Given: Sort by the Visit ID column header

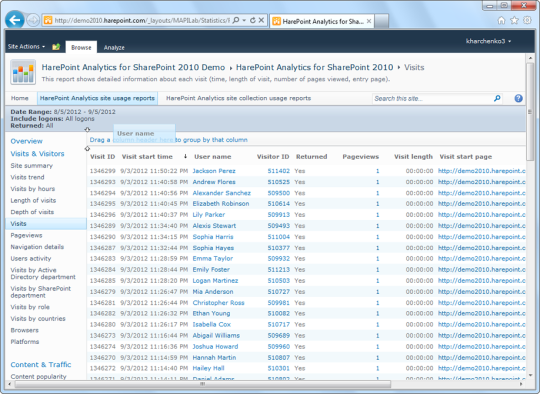Looking at the screenshot, I should (102, 157).
